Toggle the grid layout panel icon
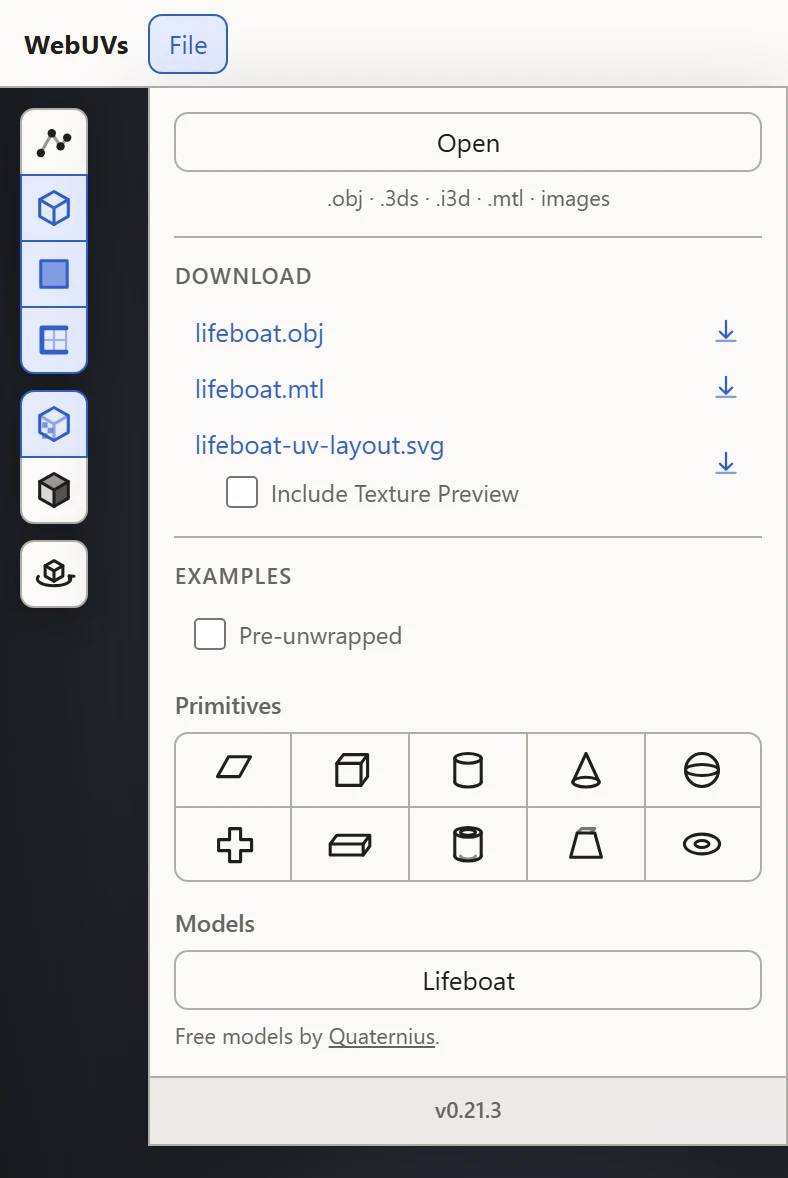Screen dimensions: 788x1178 tap(54, 340)
